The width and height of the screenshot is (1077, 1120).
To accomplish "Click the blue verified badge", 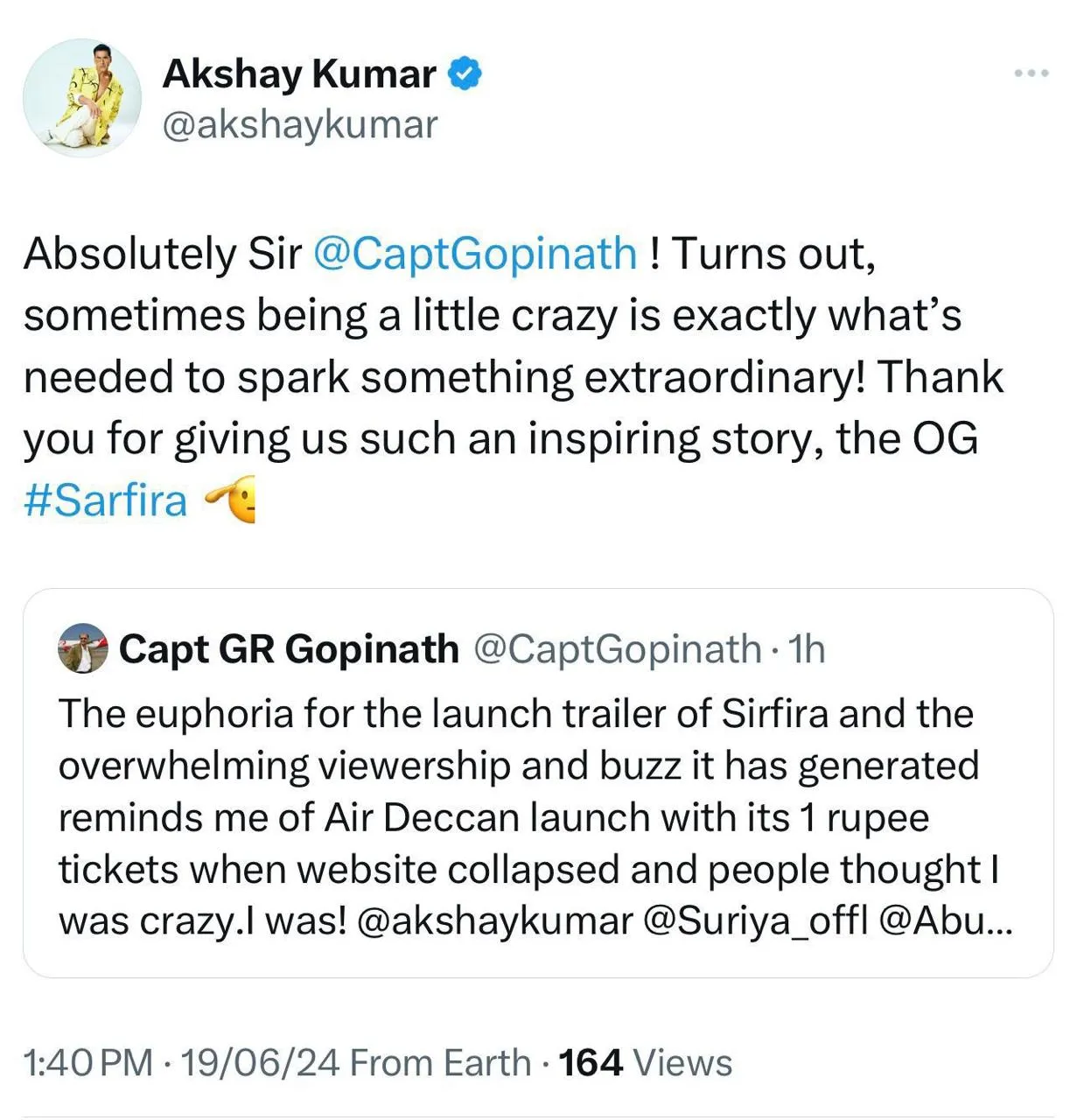I will coord(465,74).
